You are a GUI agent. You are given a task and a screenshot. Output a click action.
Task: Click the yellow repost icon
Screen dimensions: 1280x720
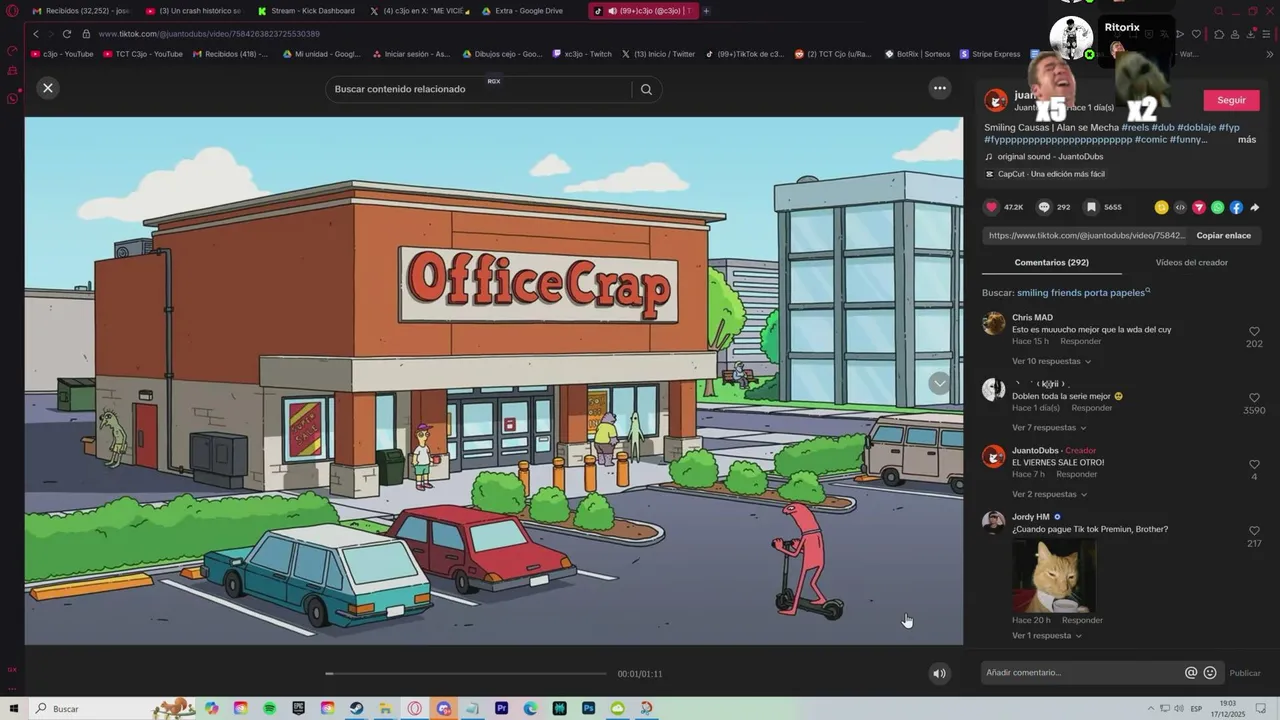coord(1161,207)
